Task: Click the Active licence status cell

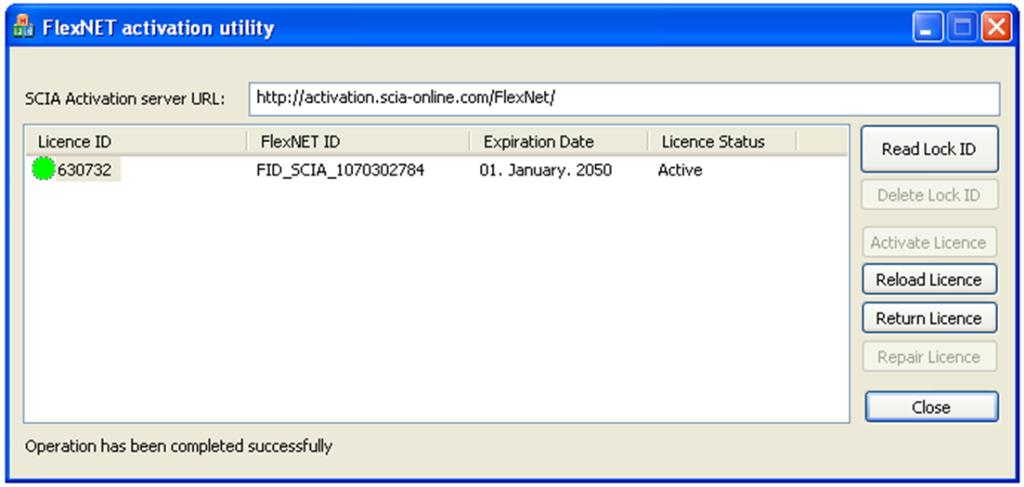Action: (x=680, y=170)
